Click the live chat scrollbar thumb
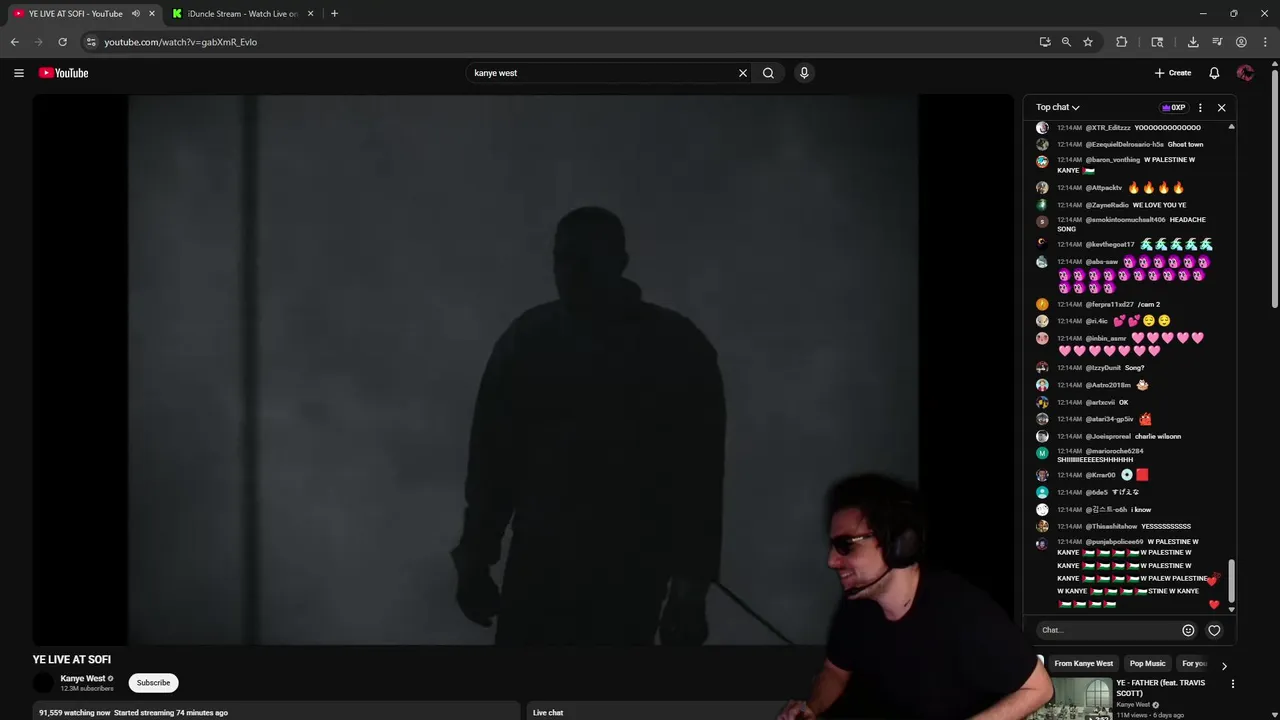The width and height of the screenshot is (1280, 720). [1231, 580]
